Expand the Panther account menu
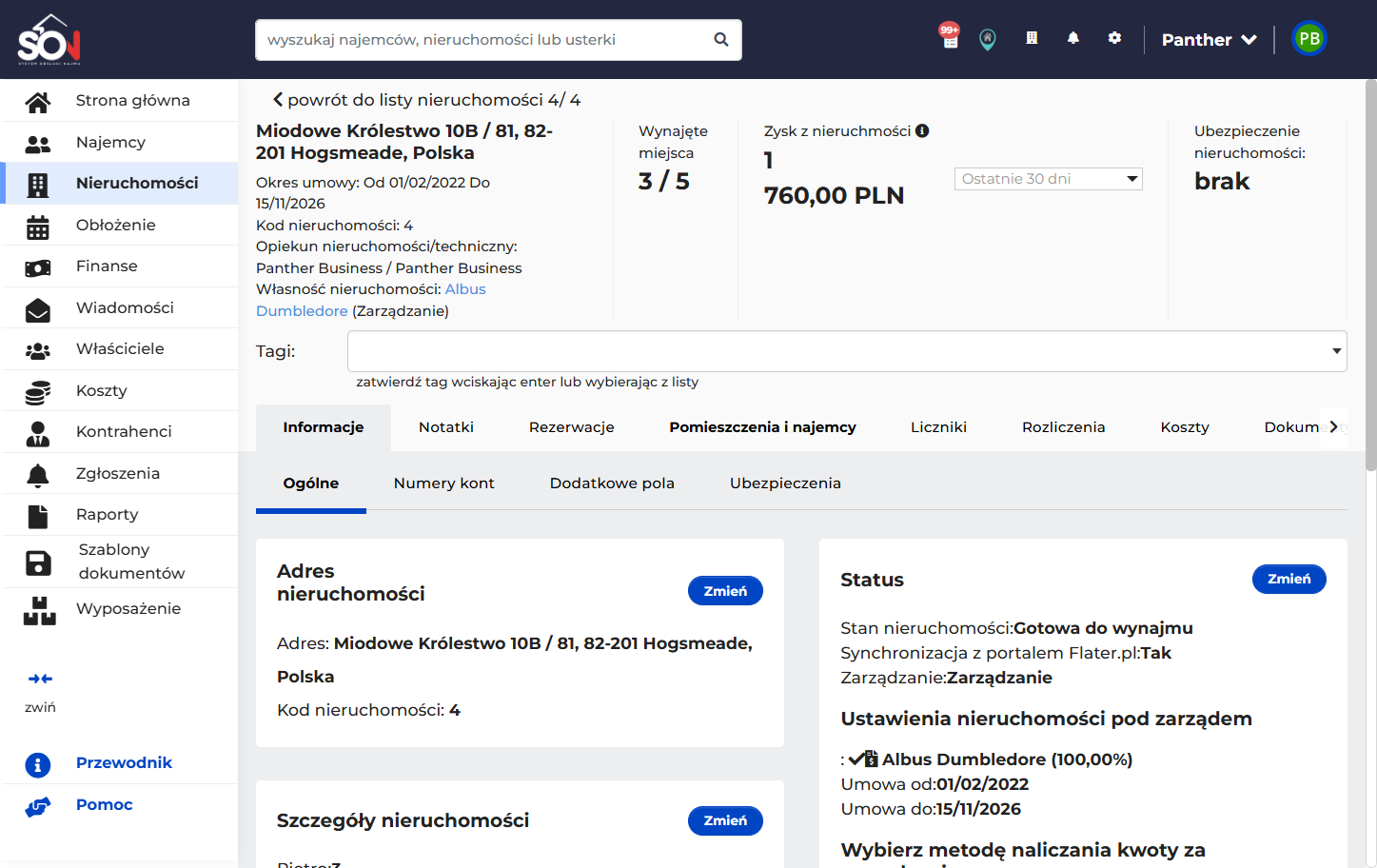1377x868 pixels. 1210,40
